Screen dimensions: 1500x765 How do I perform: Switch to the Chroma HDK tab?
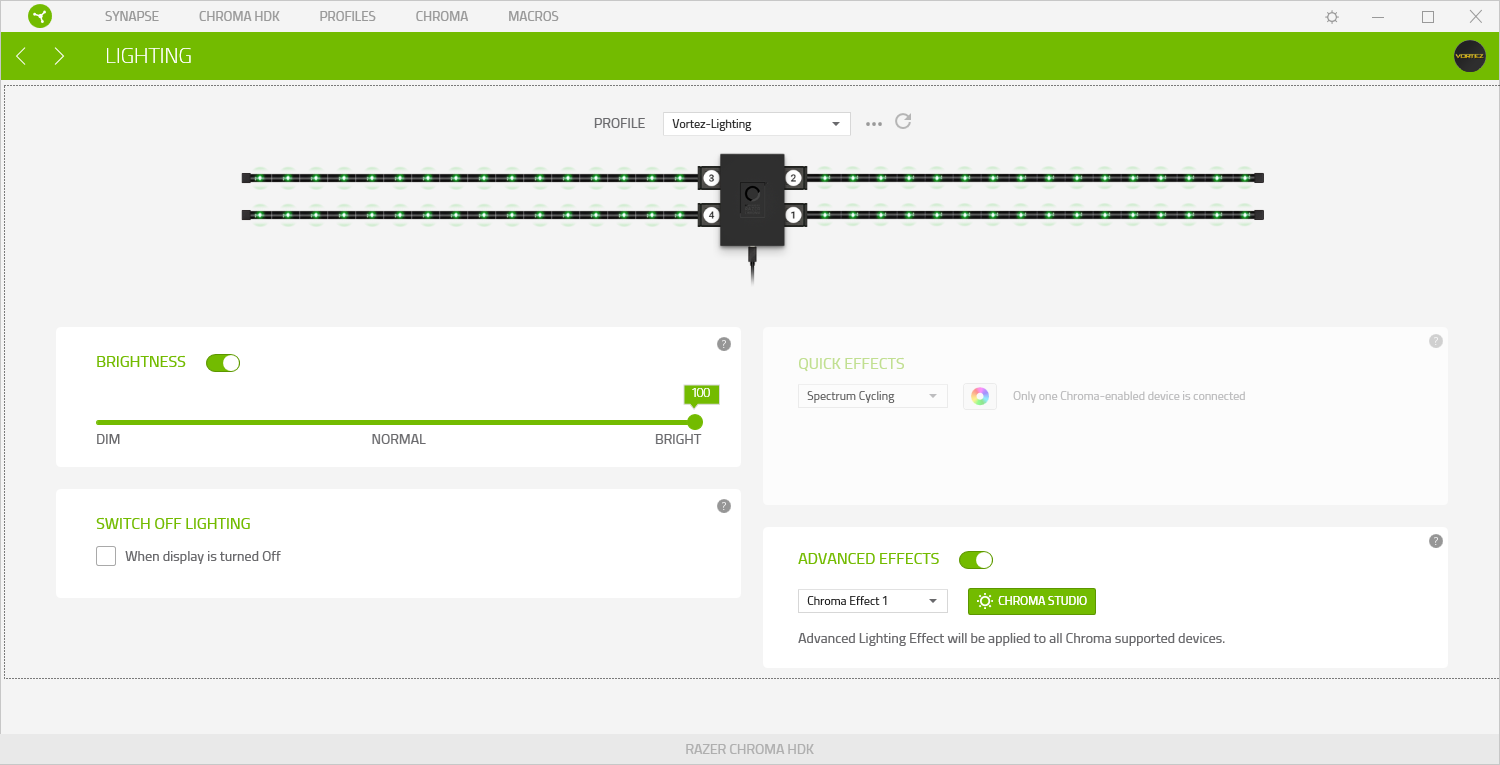tap(239, 16)
